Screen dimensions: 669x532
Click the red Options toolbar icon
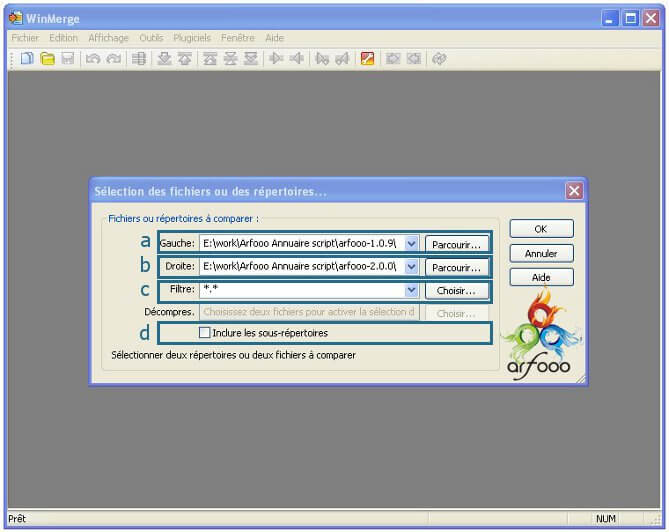point(367,59)
